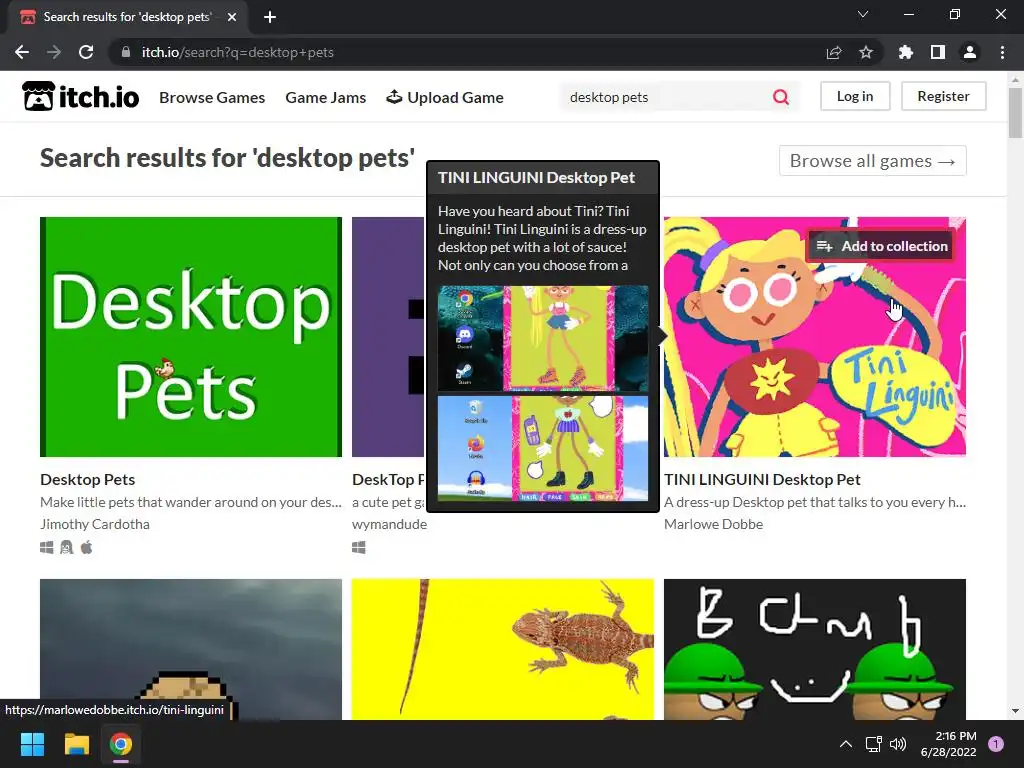This screenshot has width=1024, height=768.
Task: Click the Linux platform icon under Desktop Pets
Action: coord(67,547)
